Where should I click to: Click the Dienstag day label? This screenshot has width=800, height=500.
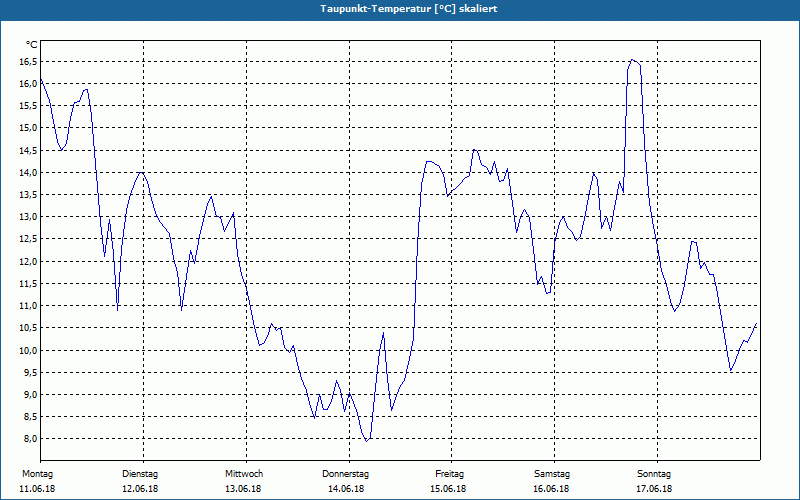140,474
